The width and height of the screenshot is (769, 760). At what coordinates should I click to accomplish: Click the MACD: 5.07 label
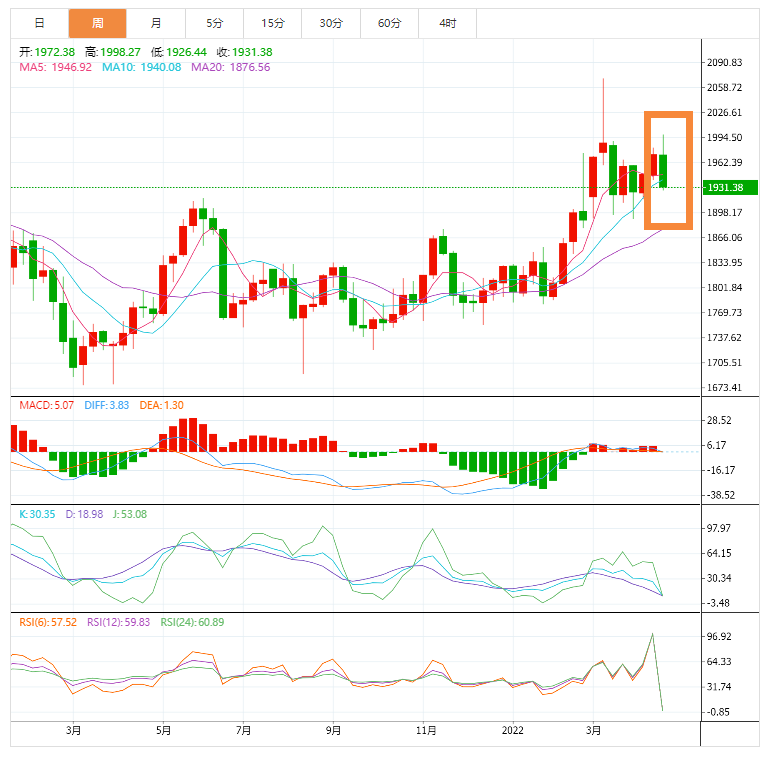coord(47,405)
